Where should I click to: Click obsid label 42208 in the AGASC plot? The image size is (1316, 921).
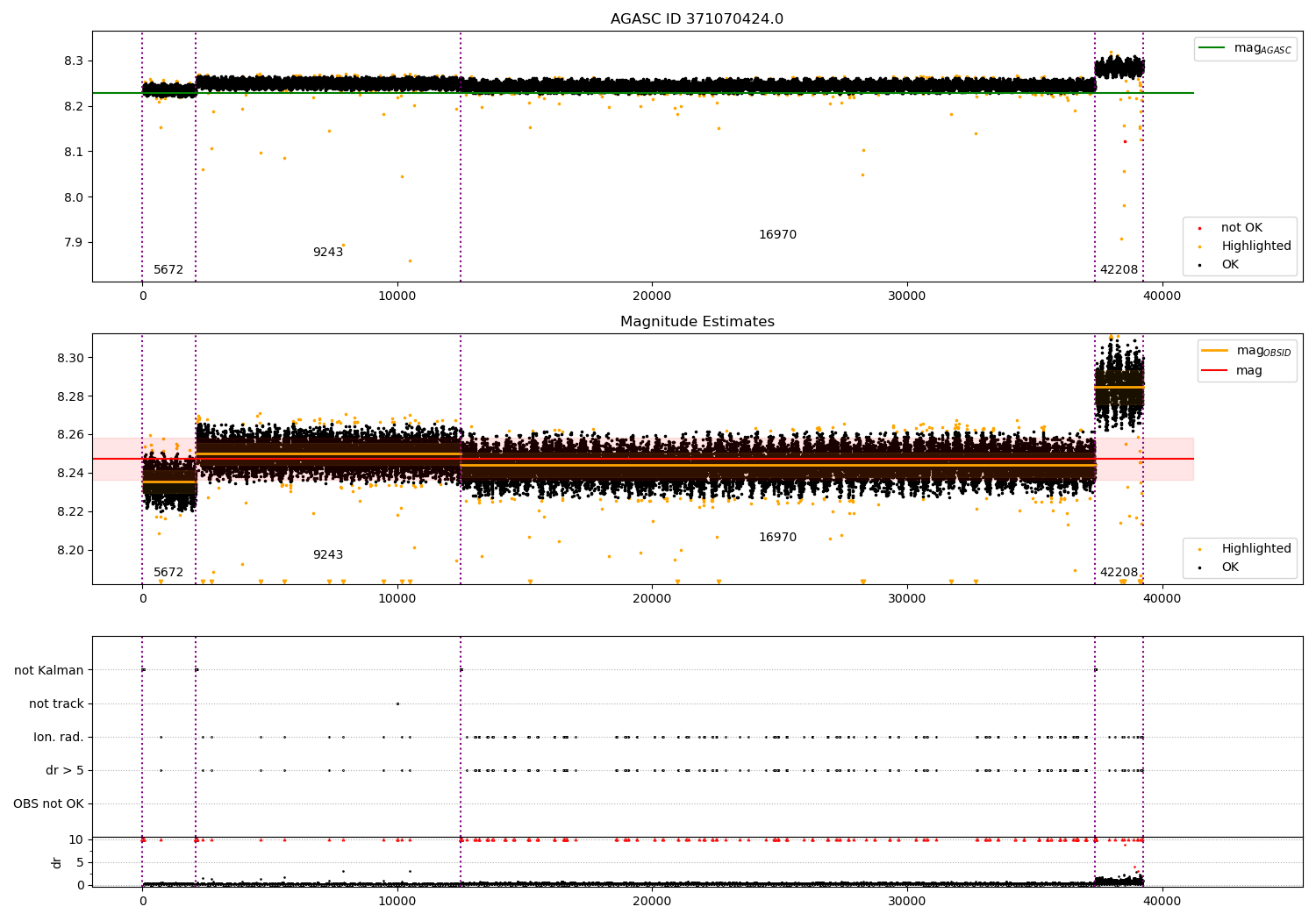(x=1119, y=270)
